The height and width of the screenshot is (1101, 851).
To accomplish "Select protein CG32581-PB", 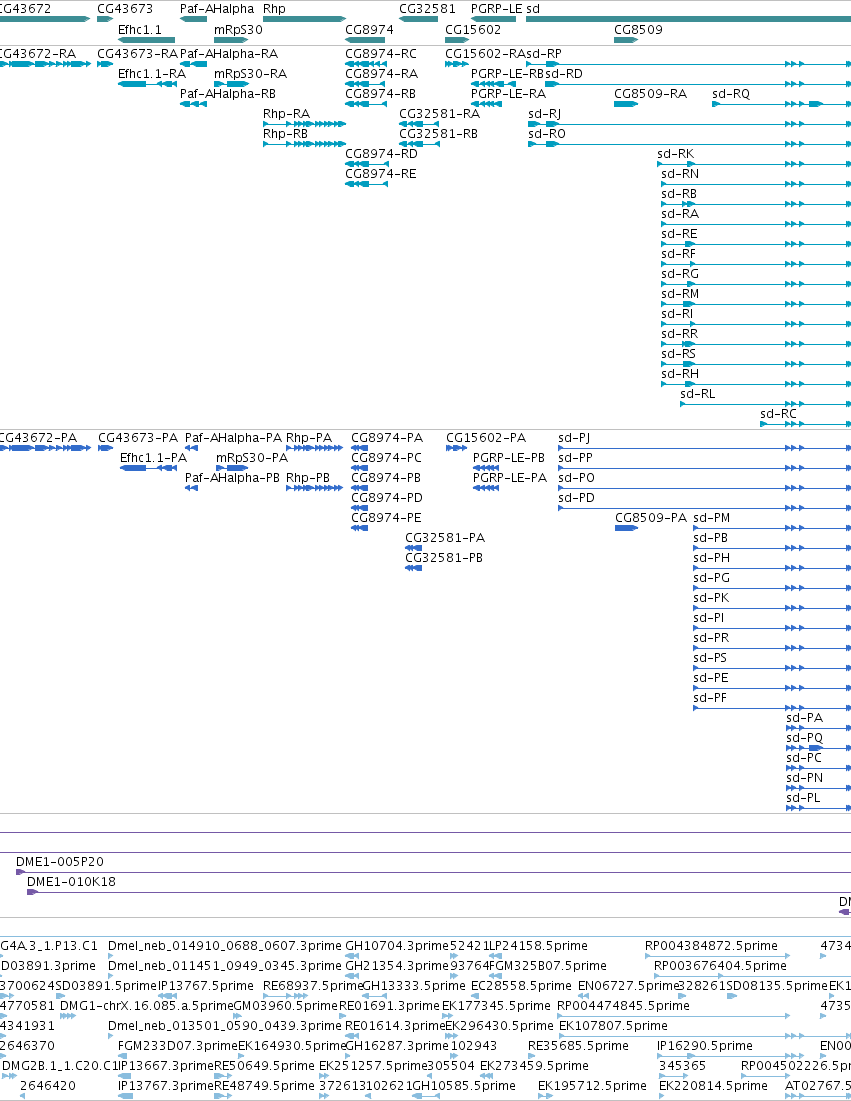I will (444, 558).
